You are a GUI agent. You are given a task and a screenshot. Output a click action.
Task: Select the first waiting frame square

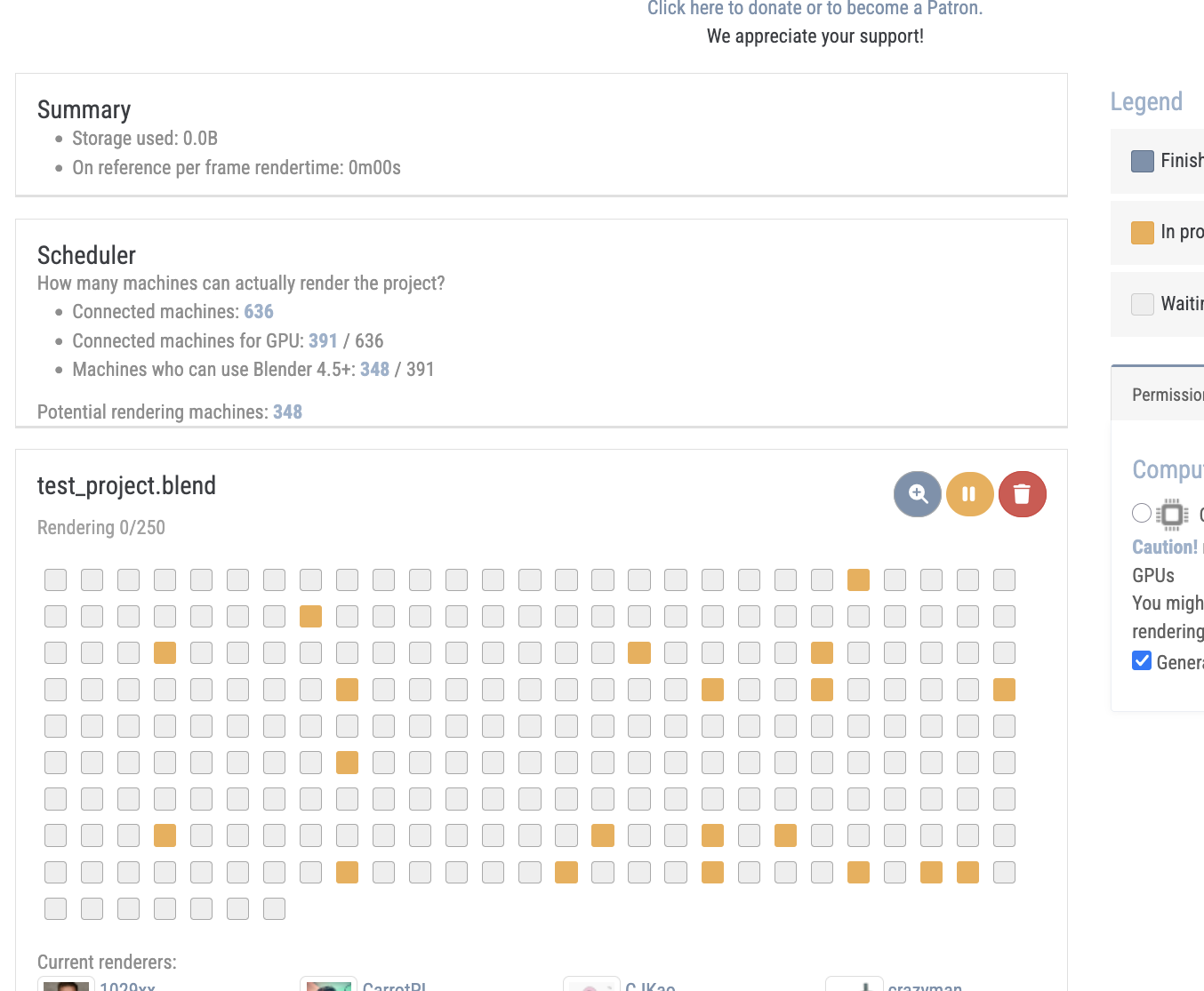tap(56, 580)
